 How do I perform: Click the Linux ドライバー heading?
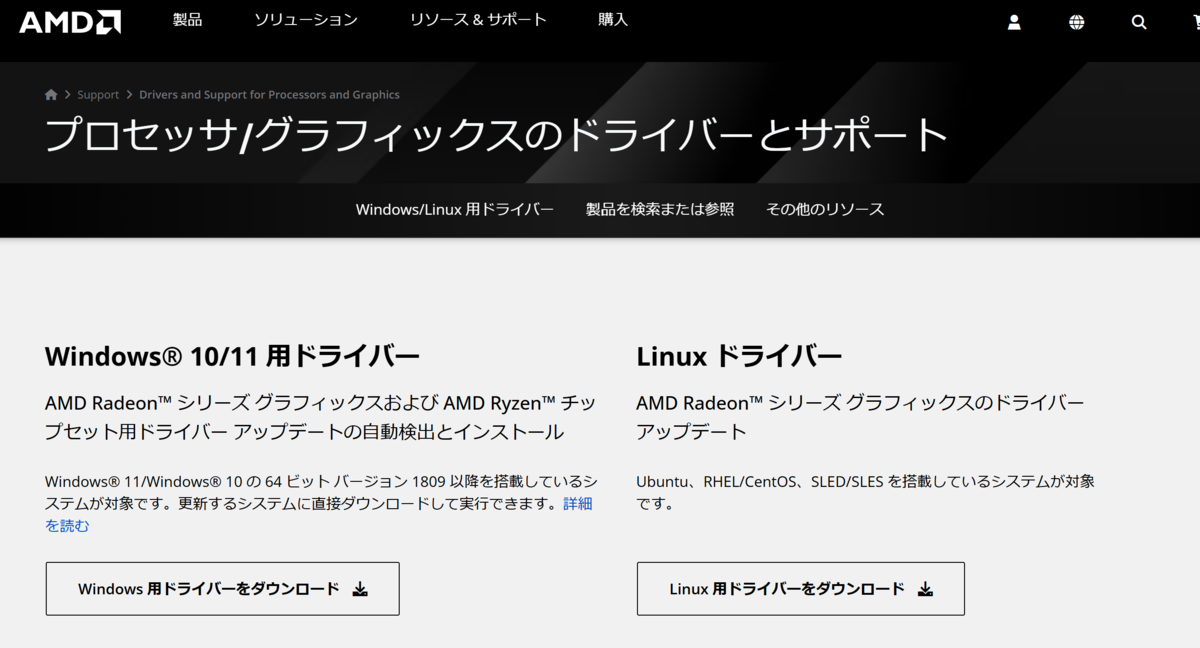coord(739,356)
